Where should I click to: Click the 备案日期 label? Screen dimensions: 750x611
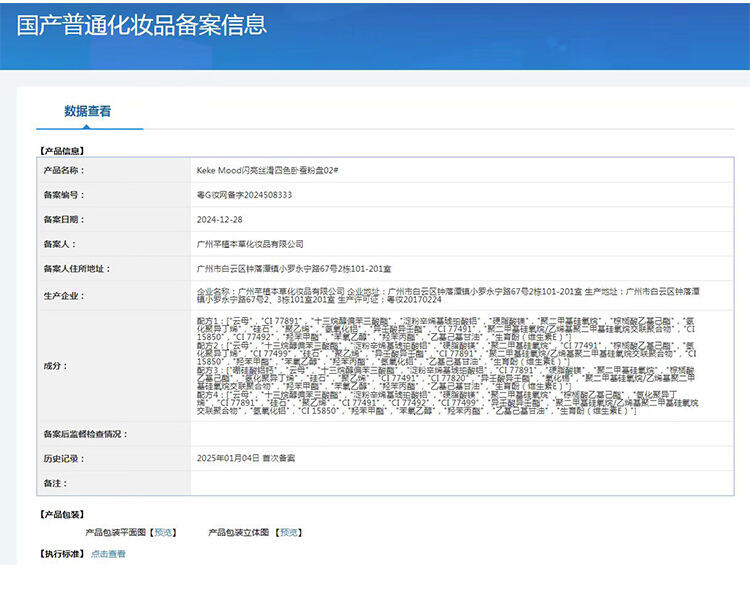point(64,220)
